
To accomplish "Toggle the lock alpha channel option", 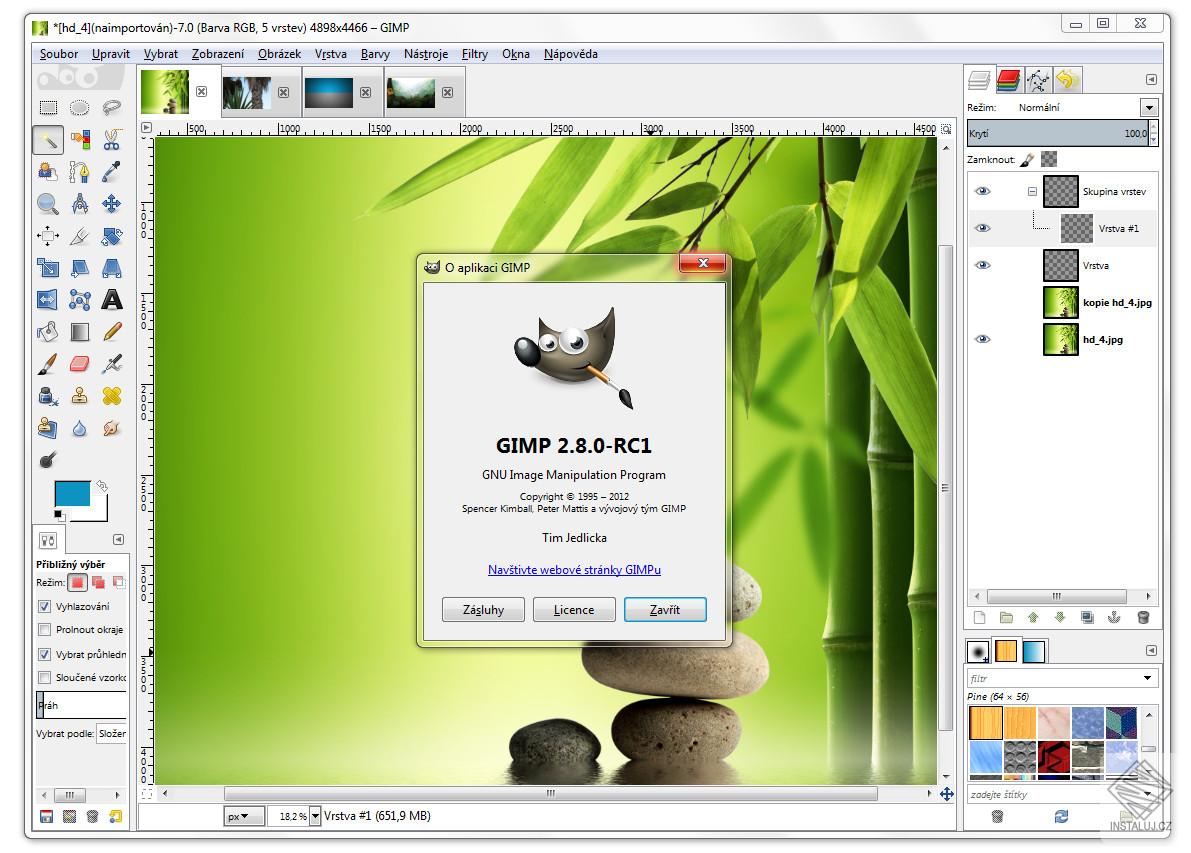I will point(1049,160).
